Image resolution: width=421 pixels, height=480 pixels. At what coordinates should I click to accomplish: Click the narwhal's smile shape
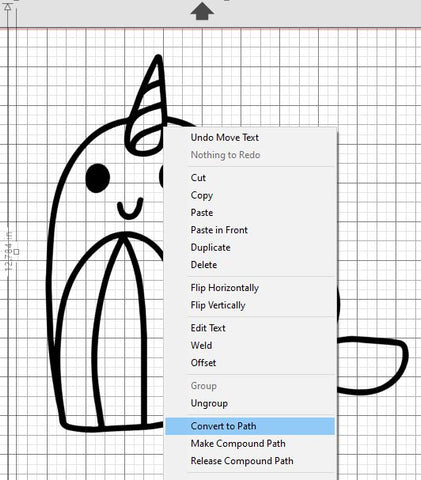coord(130,208)
